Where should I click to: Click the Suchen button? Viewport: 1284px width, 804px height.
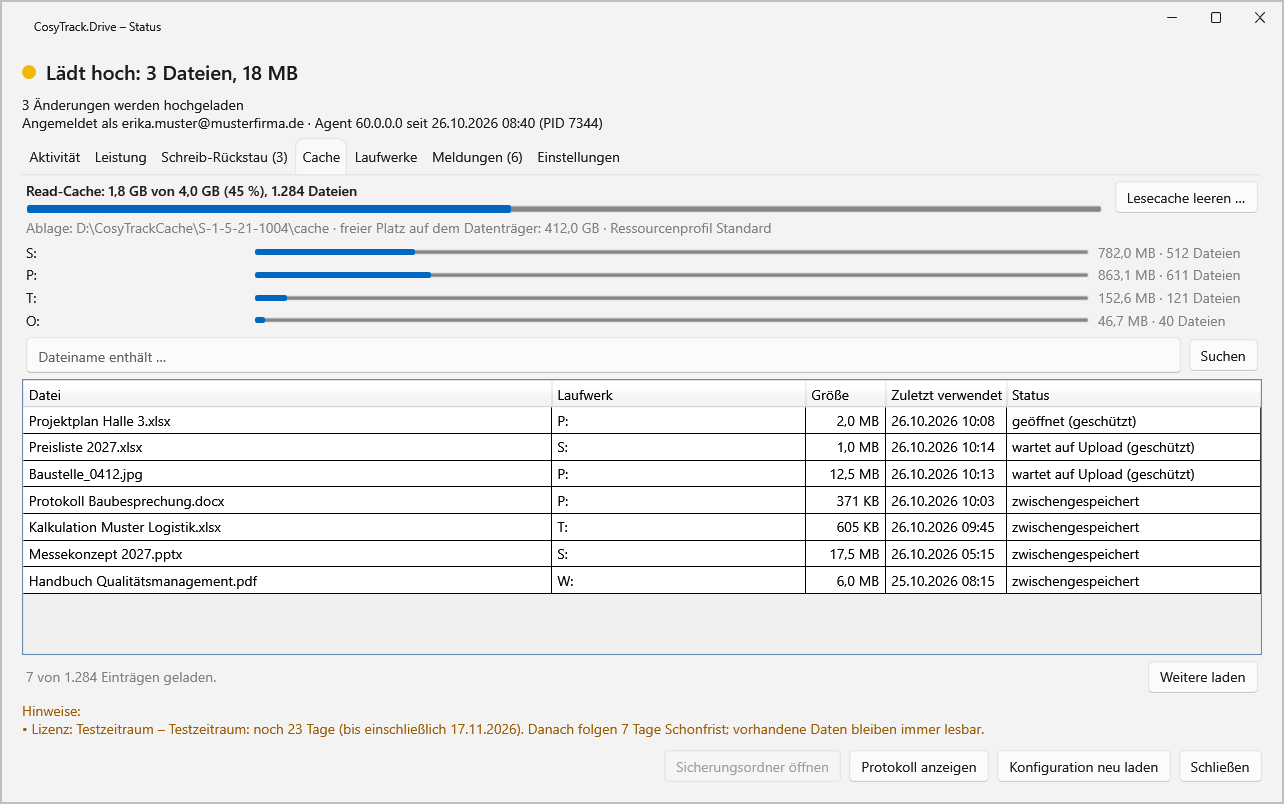[x=1223, y=356]
